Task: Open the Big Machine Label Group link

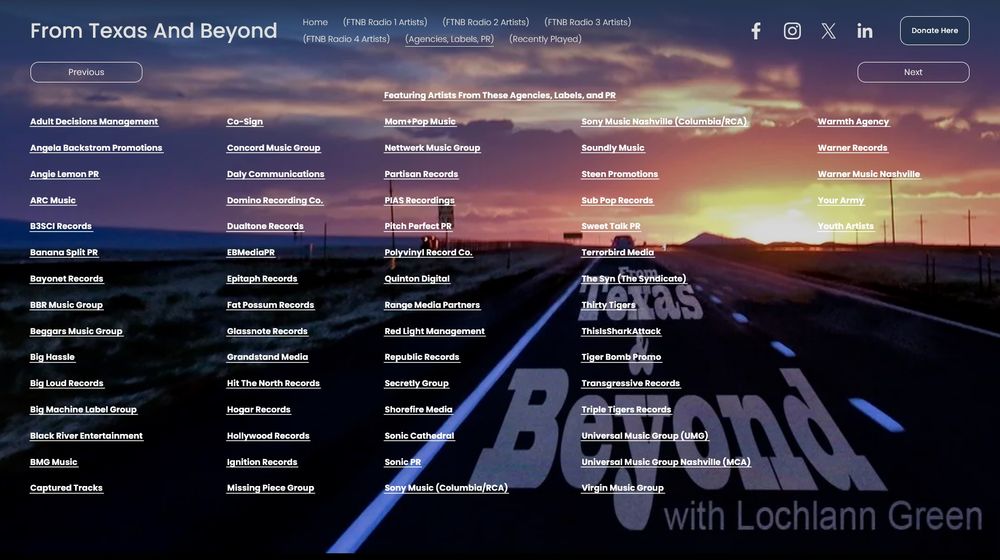Action: coord(83,409)
